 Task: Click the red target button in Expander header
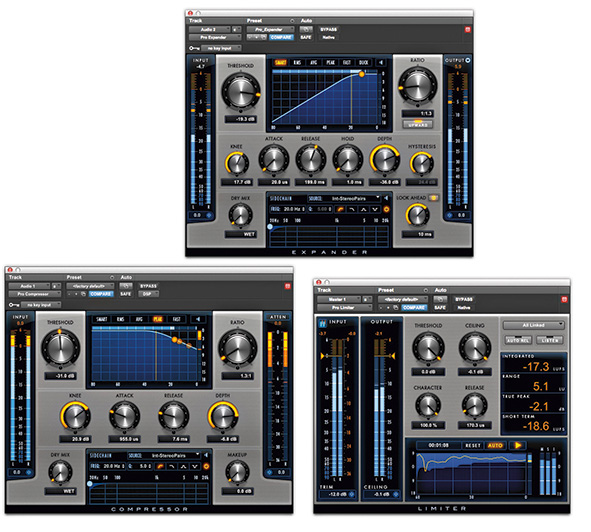468,29
